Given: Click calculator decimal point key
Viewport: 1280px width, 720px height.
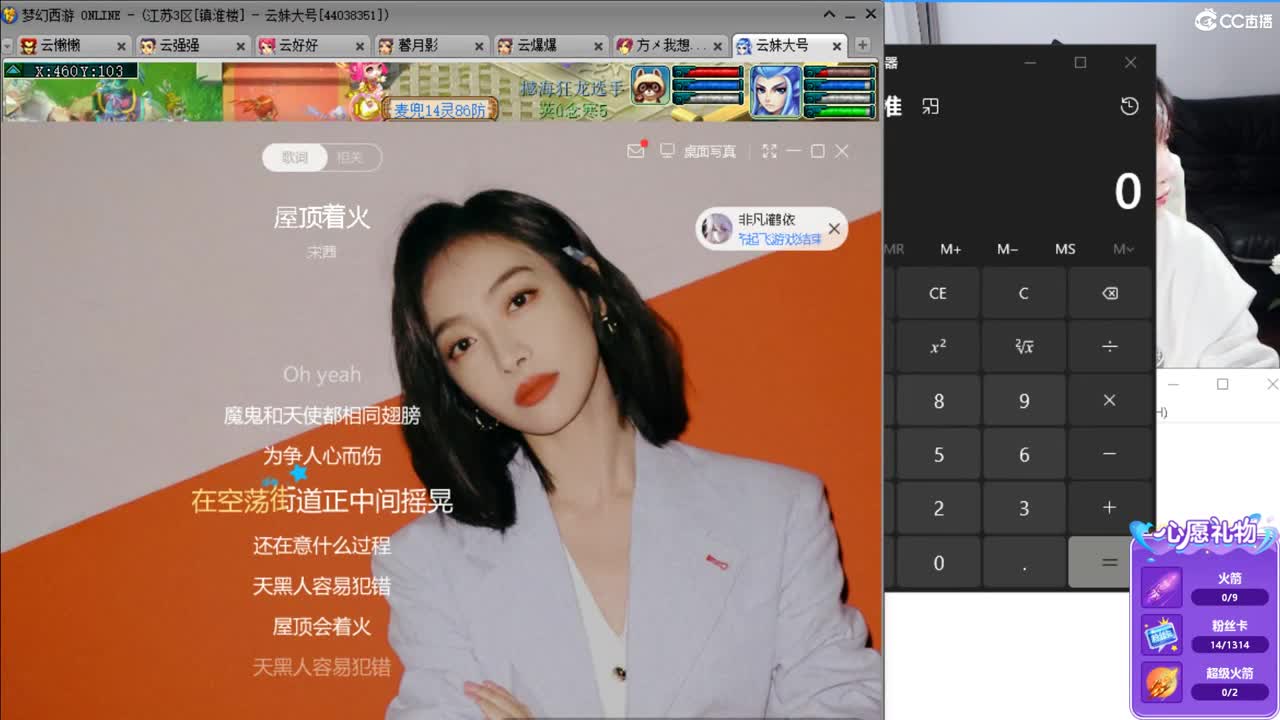Looking at the screenshot, I should [x=1023, y=562].
